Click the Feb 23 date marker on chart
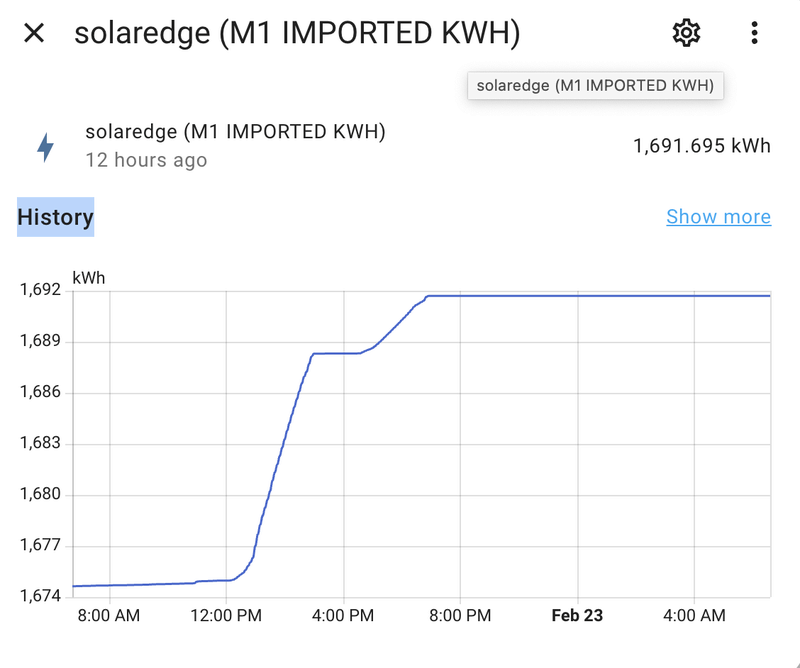The width and height of the screenshot is (800, 668). [577, 616]
